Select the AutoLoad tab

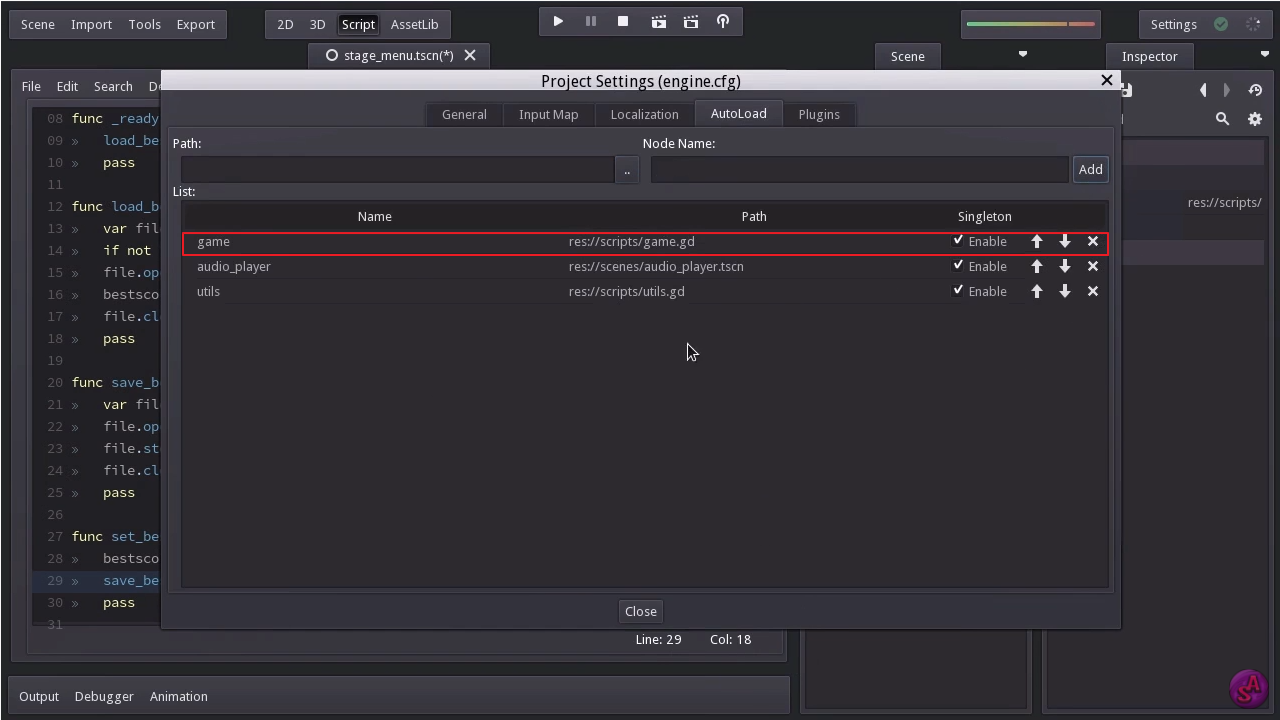pos(739,113)
